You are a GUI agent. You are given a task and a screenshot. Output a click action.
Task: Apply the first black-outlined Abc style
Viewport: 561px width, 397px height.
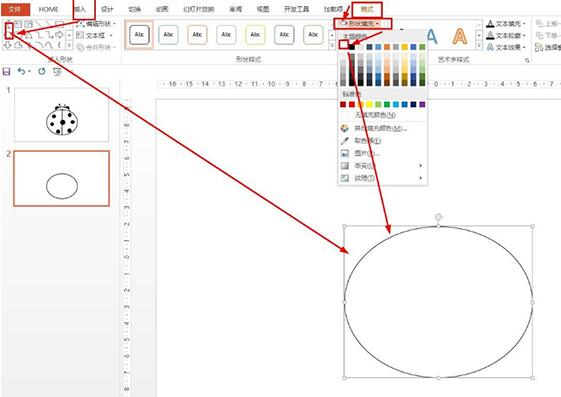(139, 35)
